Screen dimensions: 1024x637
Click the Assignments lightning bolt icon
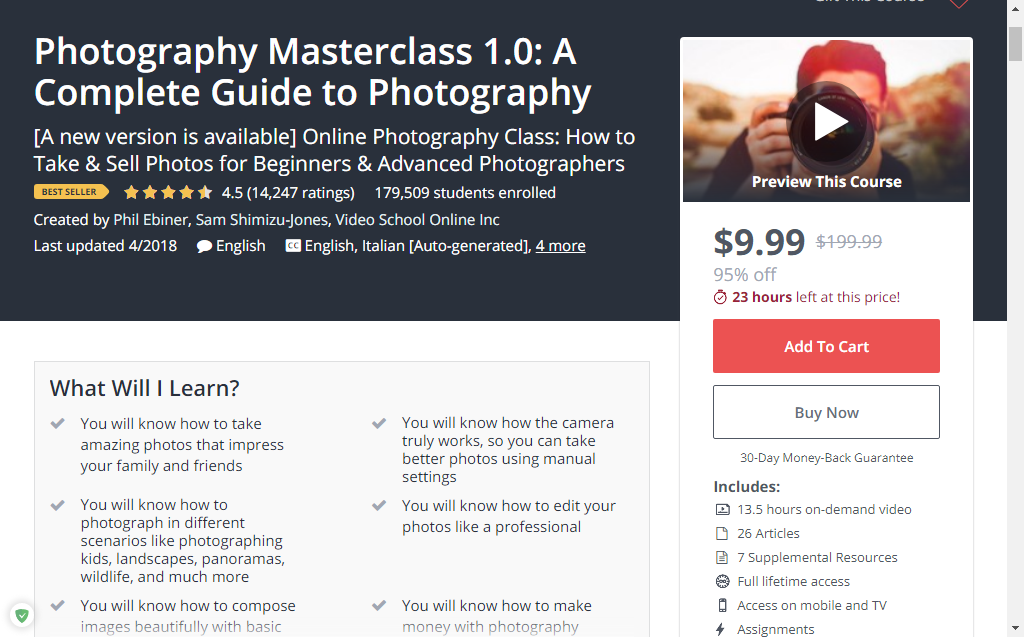click(720, 629)
